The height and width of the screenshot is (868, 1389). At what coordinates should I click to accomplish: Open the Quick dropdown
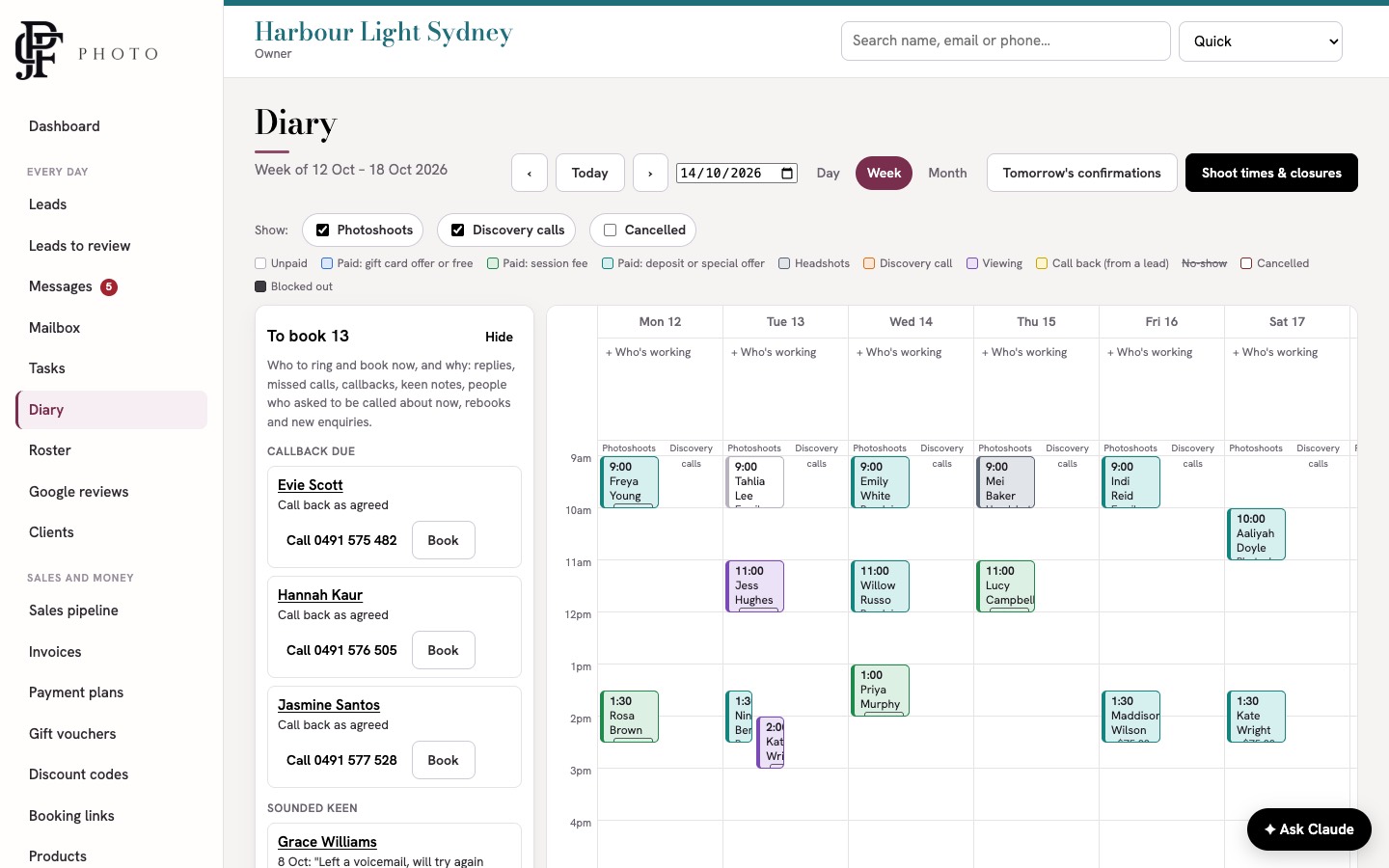[1261, 41]
